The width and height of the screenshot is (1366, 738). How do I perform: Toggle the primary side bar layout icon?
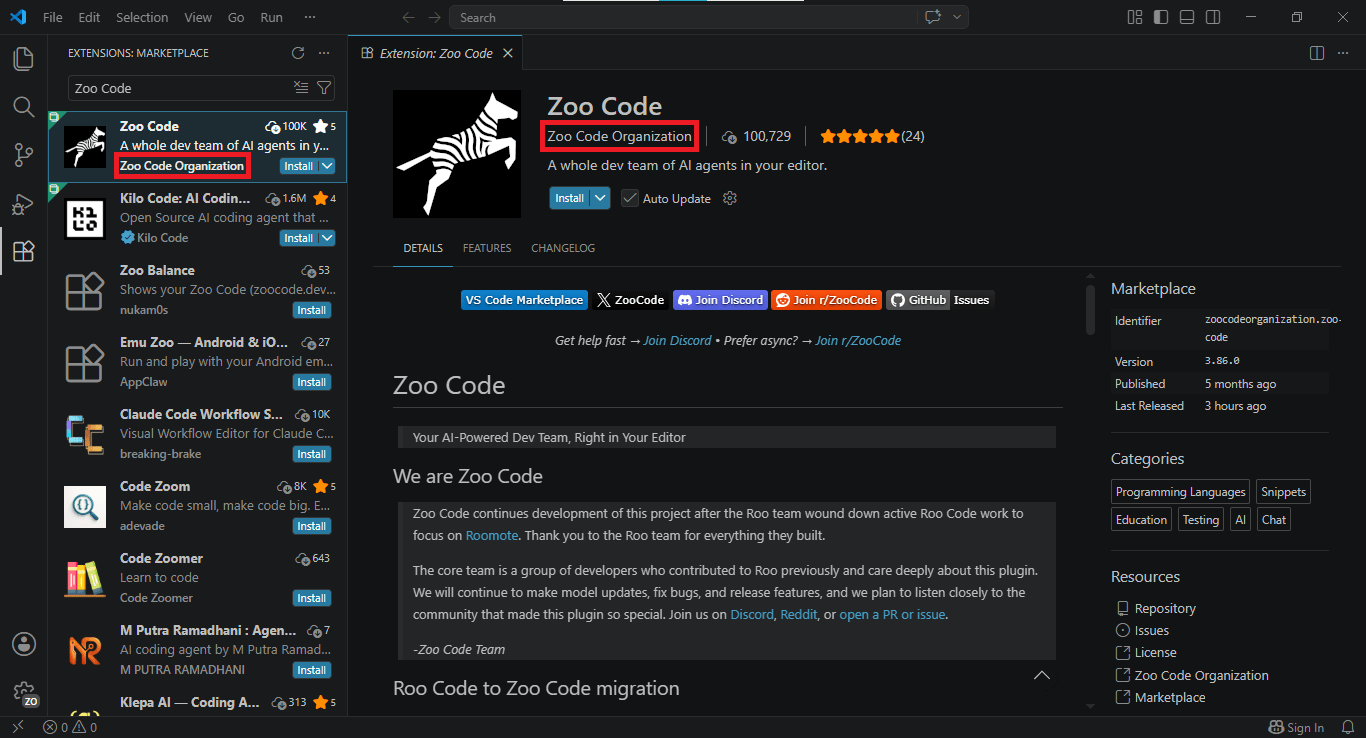(x=1161, y=17)
